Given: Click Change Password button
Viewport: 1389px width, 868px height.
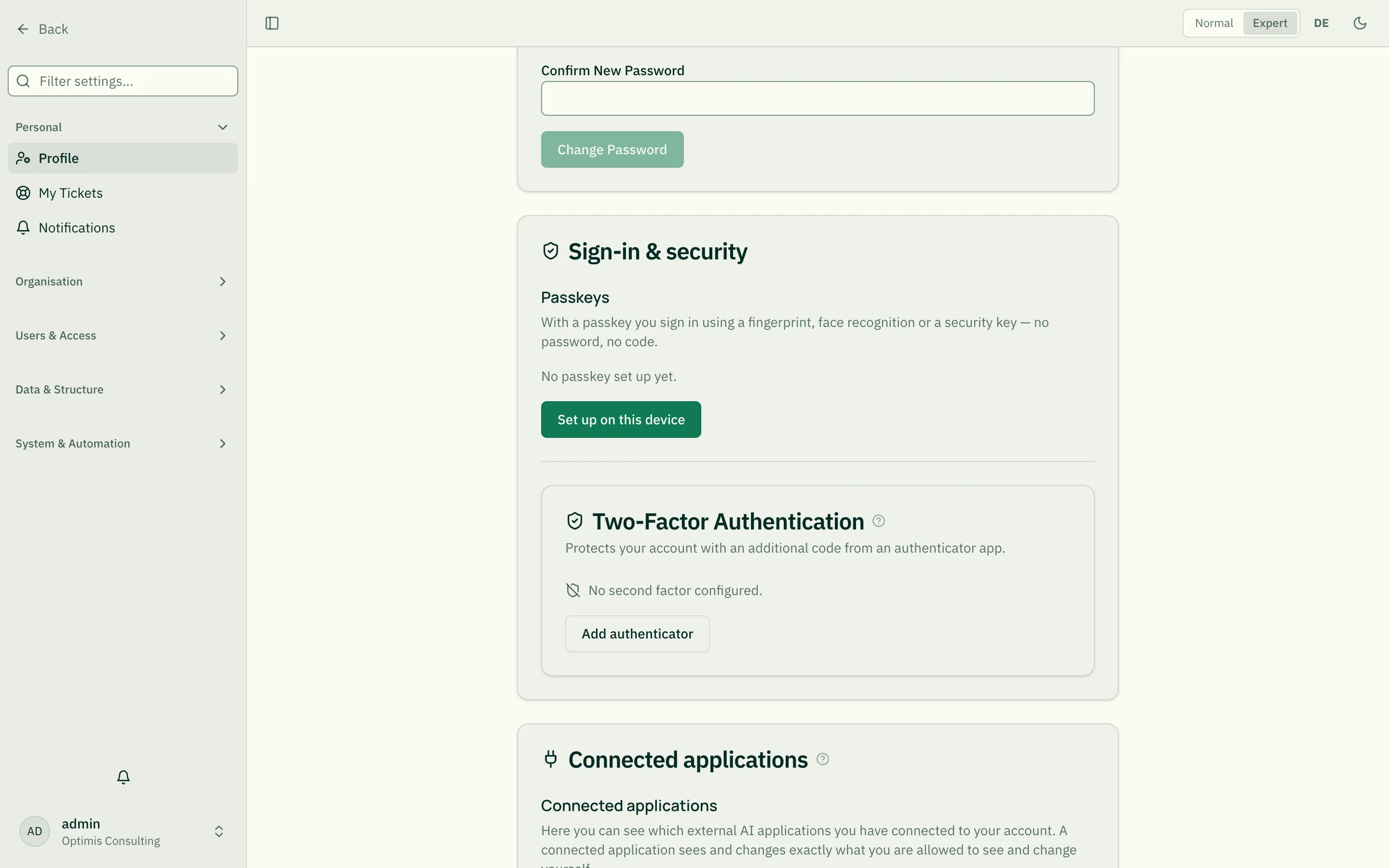Looking at the screenshot, I should click(612, 149).
